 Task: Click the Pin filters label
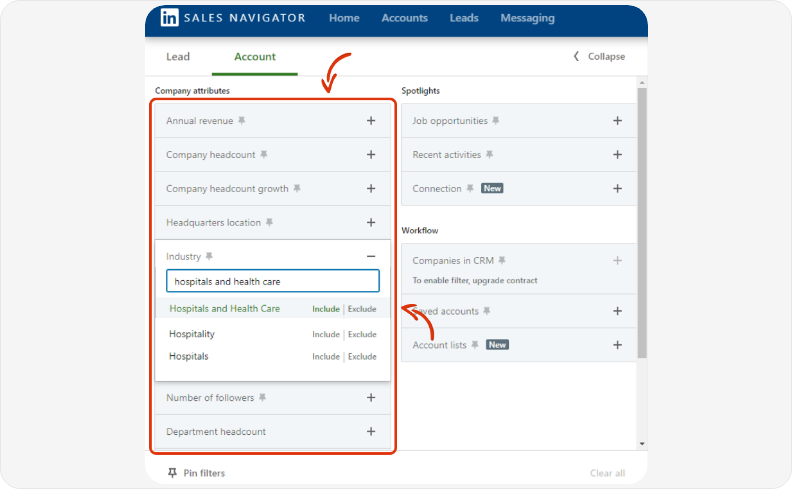204,473
